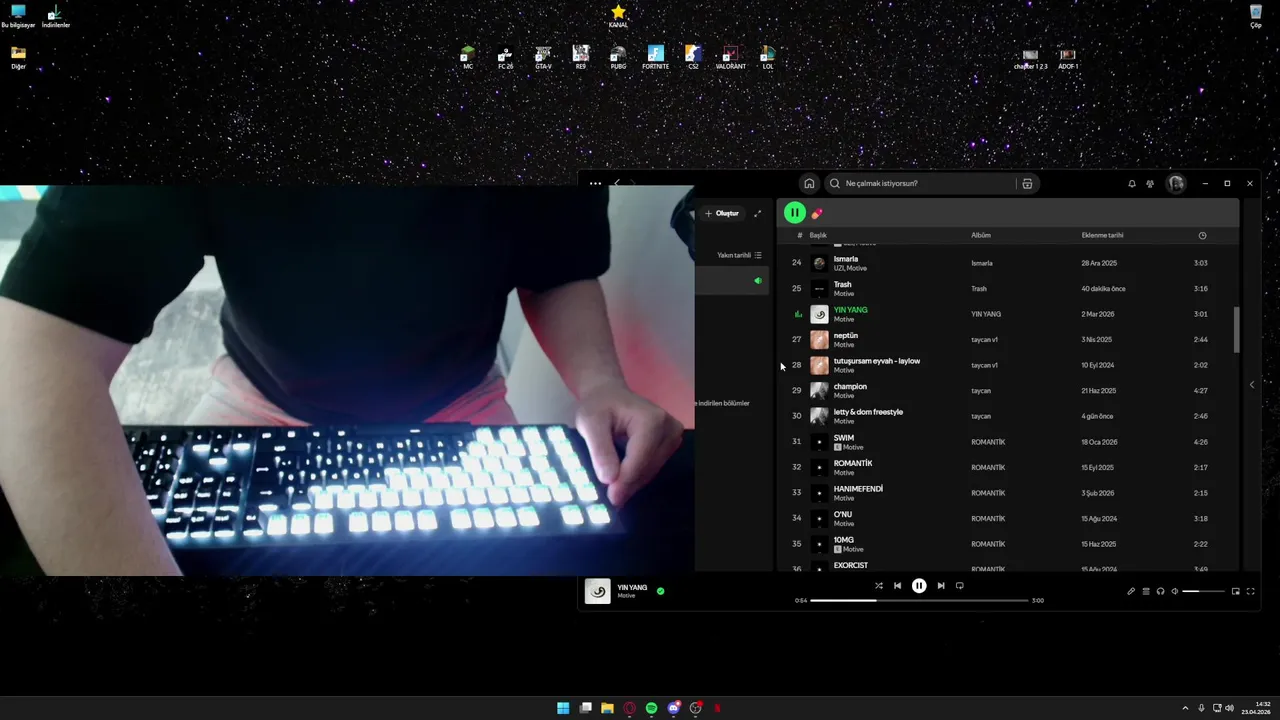Open the Browse icon in the search bar
1280x720 pixels.
[1027, 183]
